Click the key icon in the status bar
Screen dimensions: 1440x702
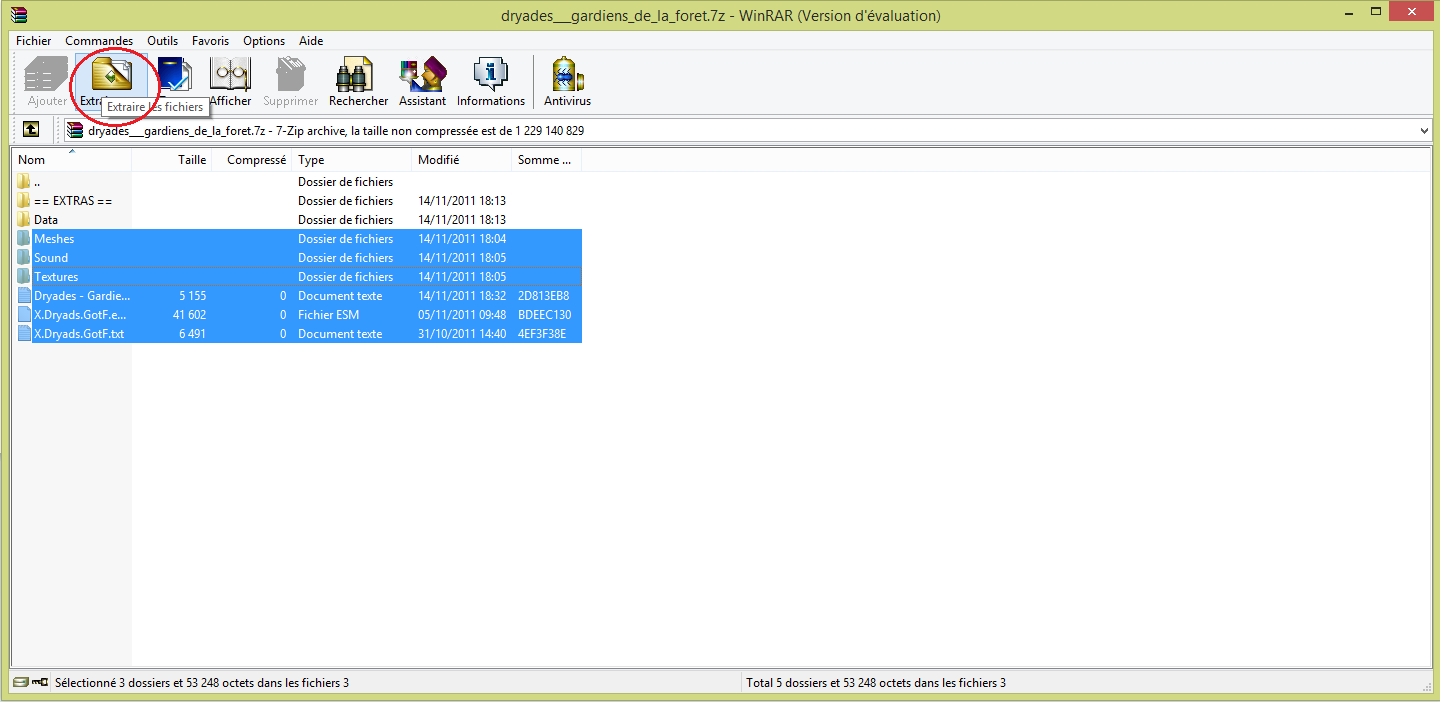39,683
